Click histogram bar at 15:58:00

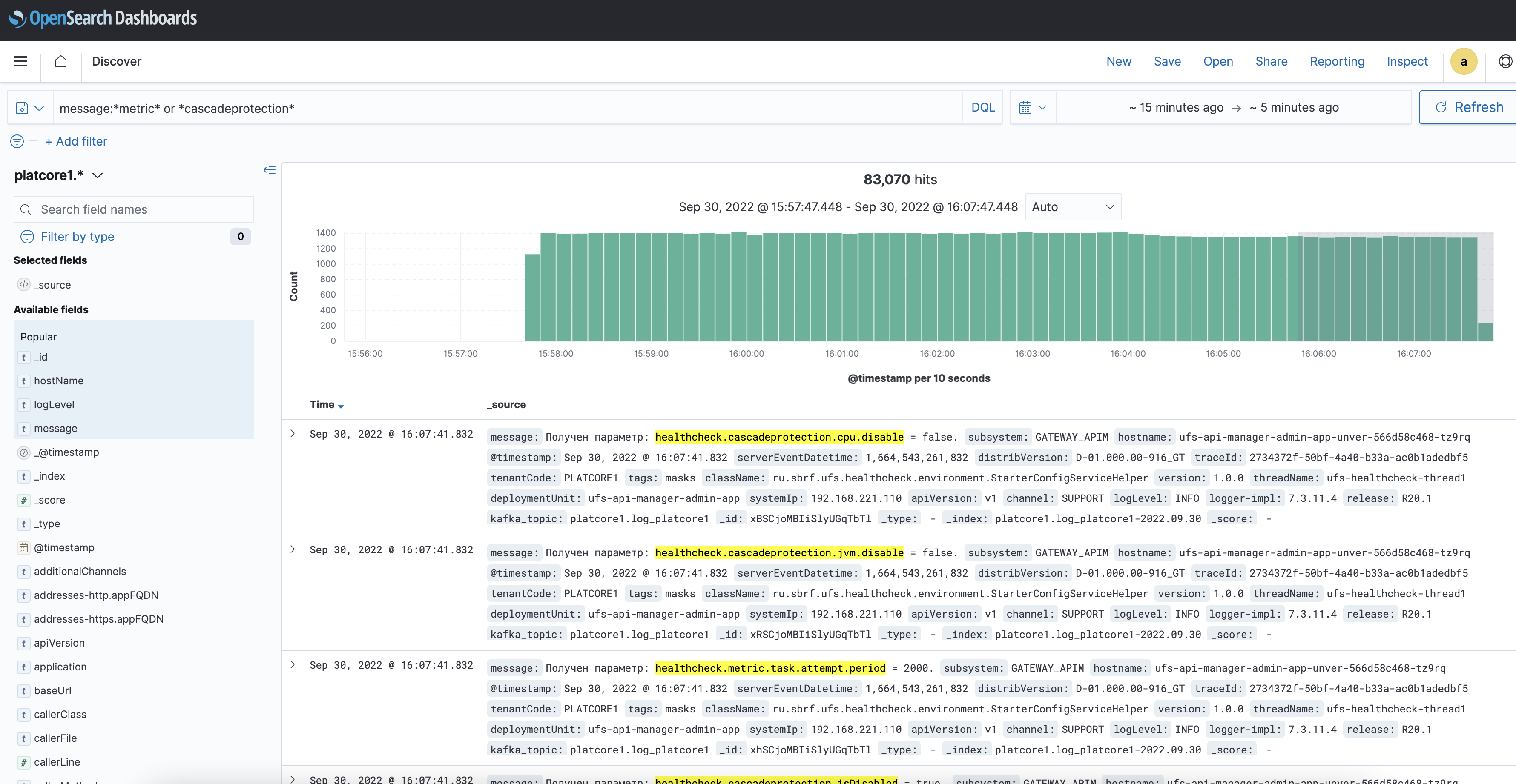coord(564,288)
